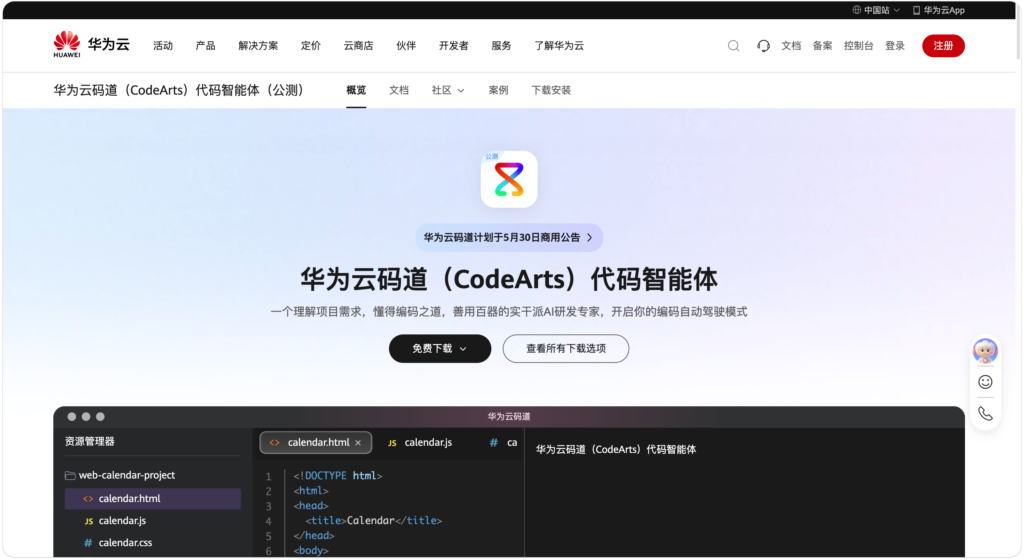Click the web-calendar-project folder icon
1024x560 pixels.
click(x=70, y=475)
